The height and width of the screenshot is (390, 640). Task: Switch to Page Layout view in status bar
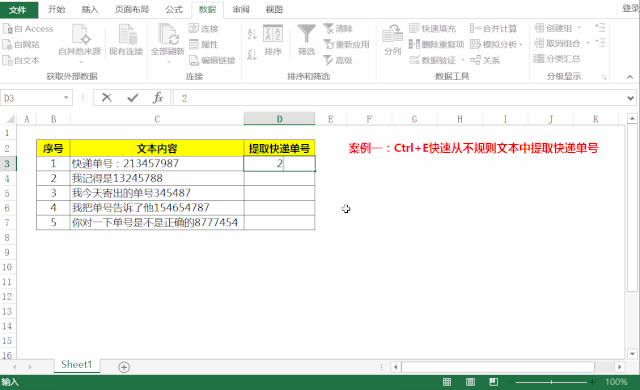click(x=470, y=382)
